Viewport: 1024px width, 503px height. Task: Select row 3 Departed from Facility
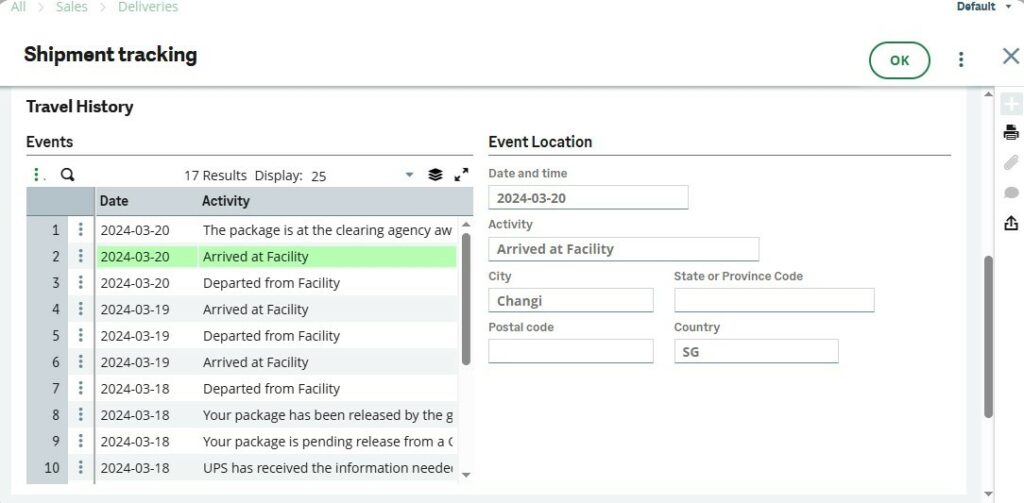coord(271,283)
